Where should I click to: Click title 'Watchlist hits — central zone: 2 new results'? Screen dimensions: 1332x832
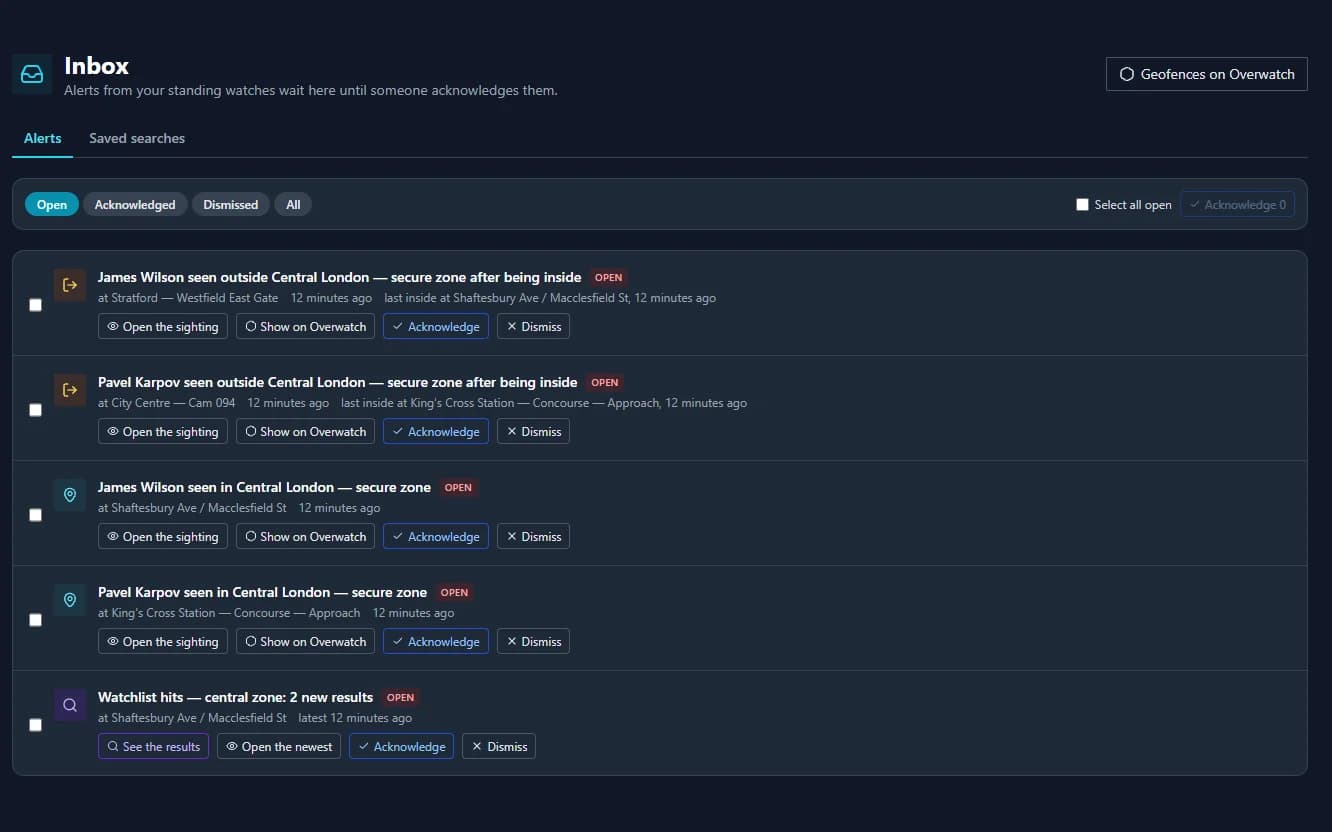235,697
